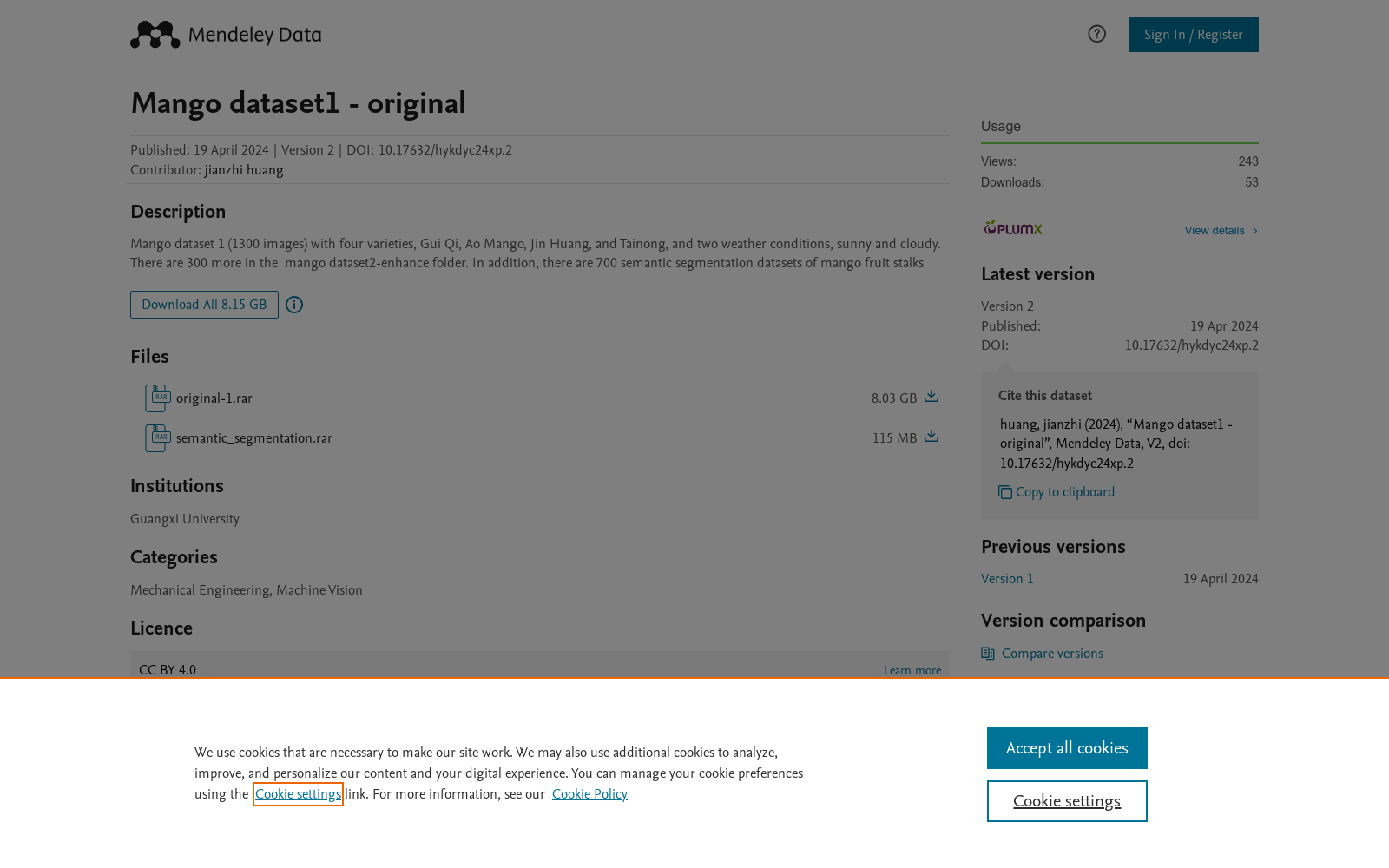Click contributor name jianzhi huang

click(x=244, y=170)
